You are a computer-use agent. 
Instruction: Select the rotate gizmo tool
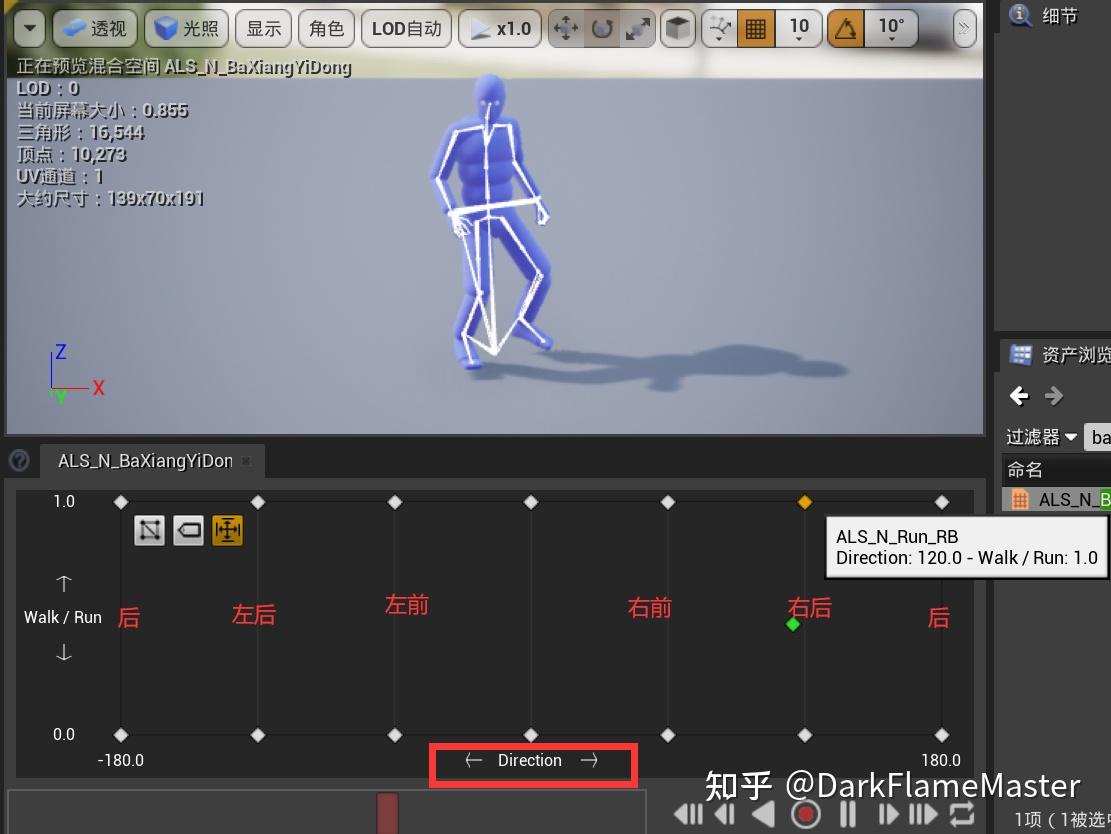(601, 28)
